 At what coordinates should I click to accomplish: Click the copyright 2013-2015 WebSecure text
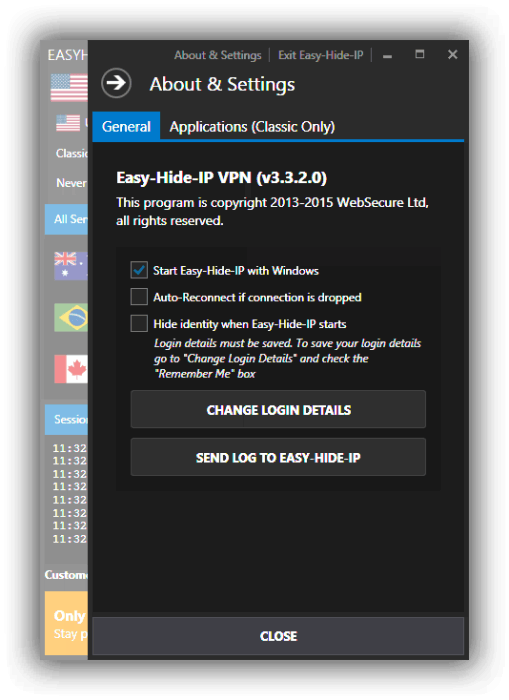point(272,211)
